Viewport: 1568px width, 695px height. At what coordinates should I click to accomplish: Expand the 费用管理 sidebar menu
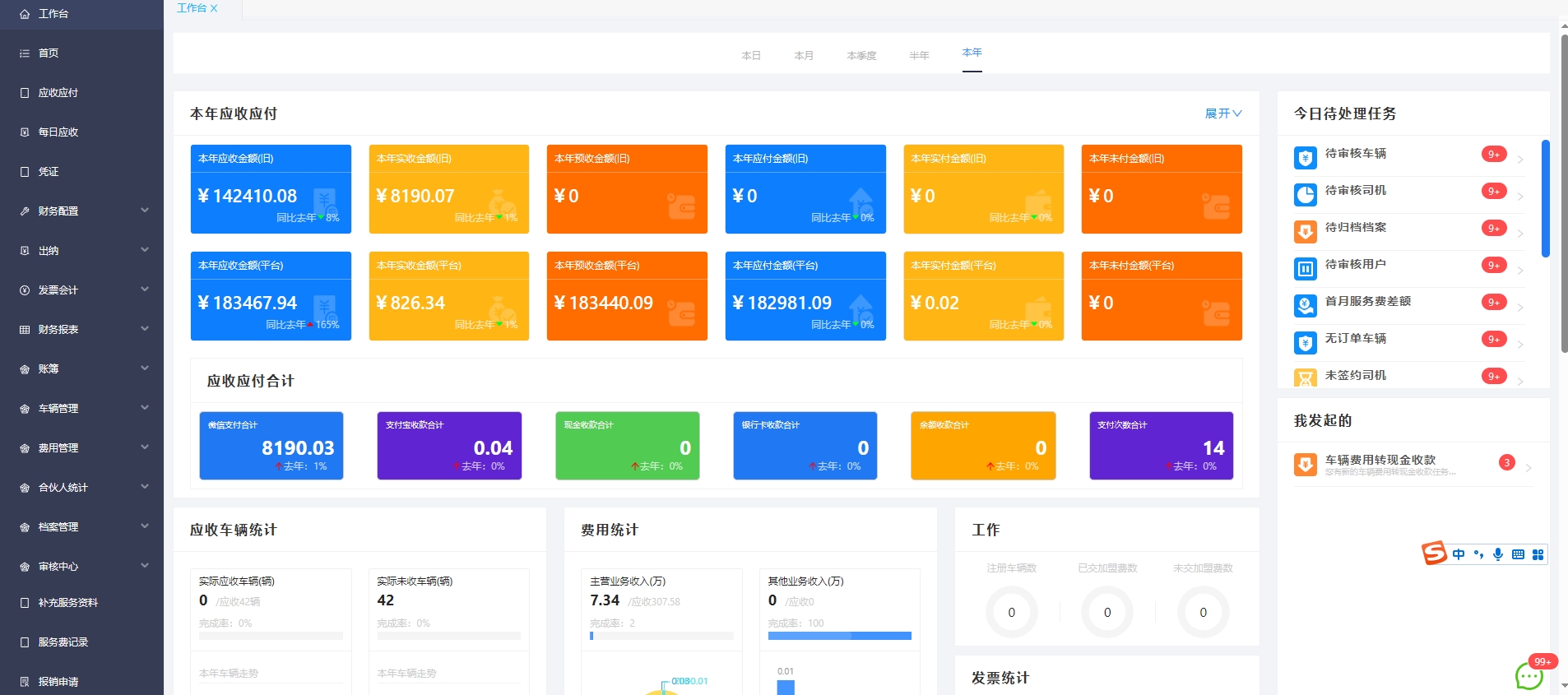click(82, 448)
